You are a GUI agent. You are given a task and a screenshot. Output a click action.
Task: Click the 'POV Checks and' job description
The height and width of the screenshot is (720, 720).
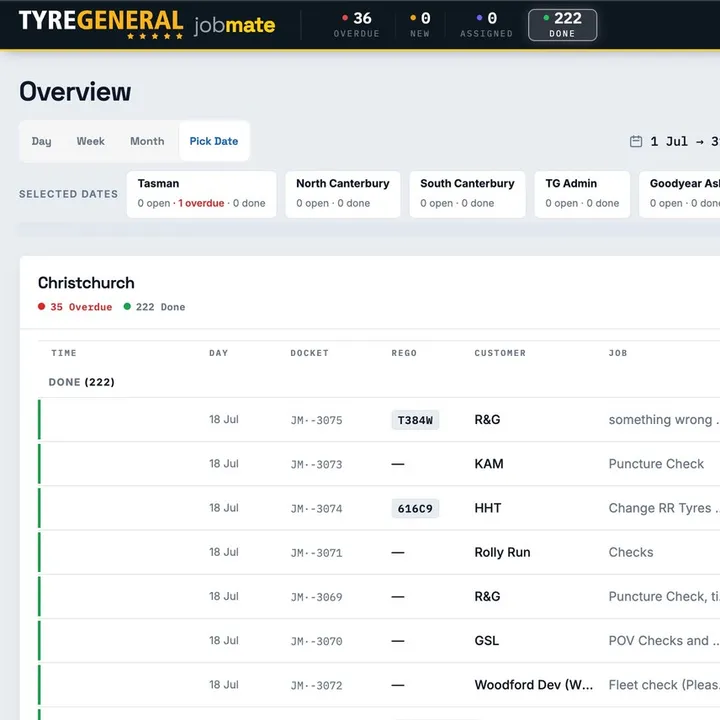[x=664, y=641]
